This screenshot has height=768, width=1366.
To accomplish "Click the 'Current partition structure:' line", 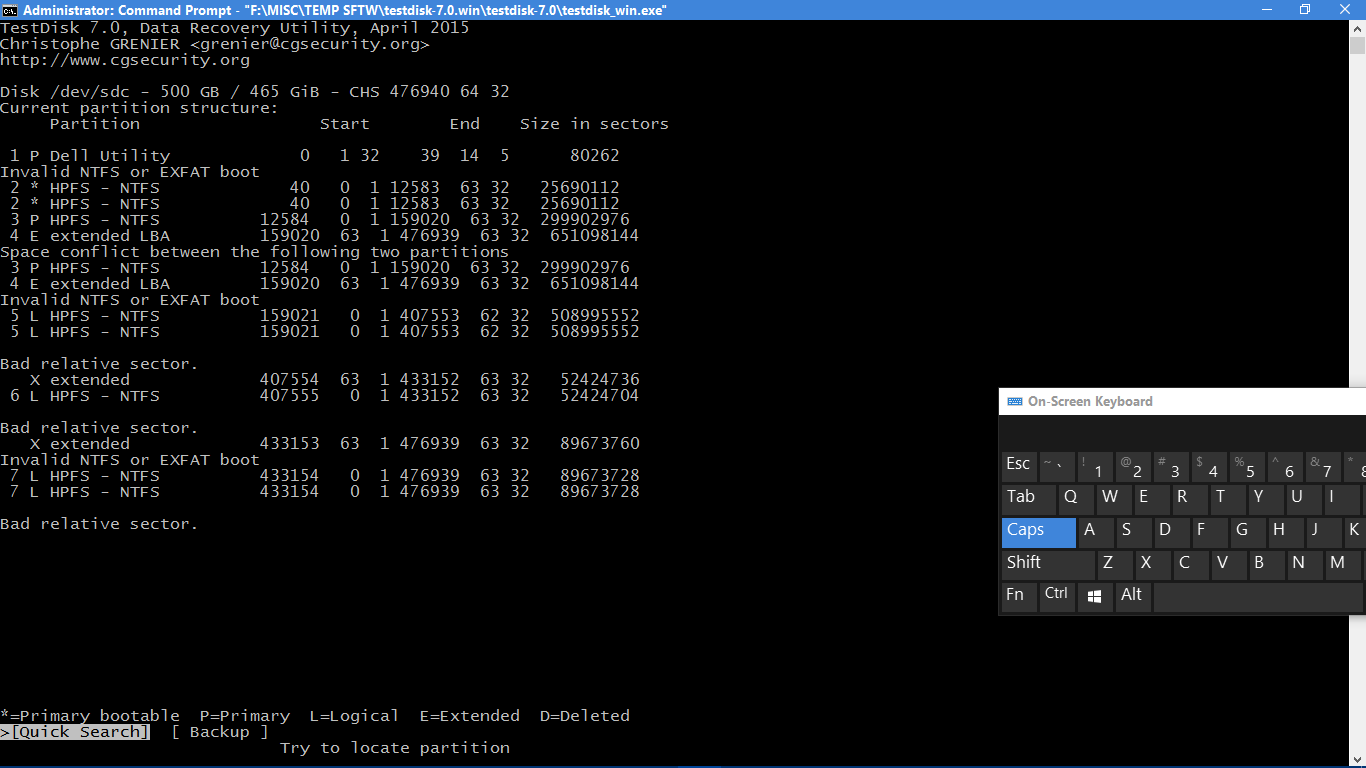I will coord(140,108).
